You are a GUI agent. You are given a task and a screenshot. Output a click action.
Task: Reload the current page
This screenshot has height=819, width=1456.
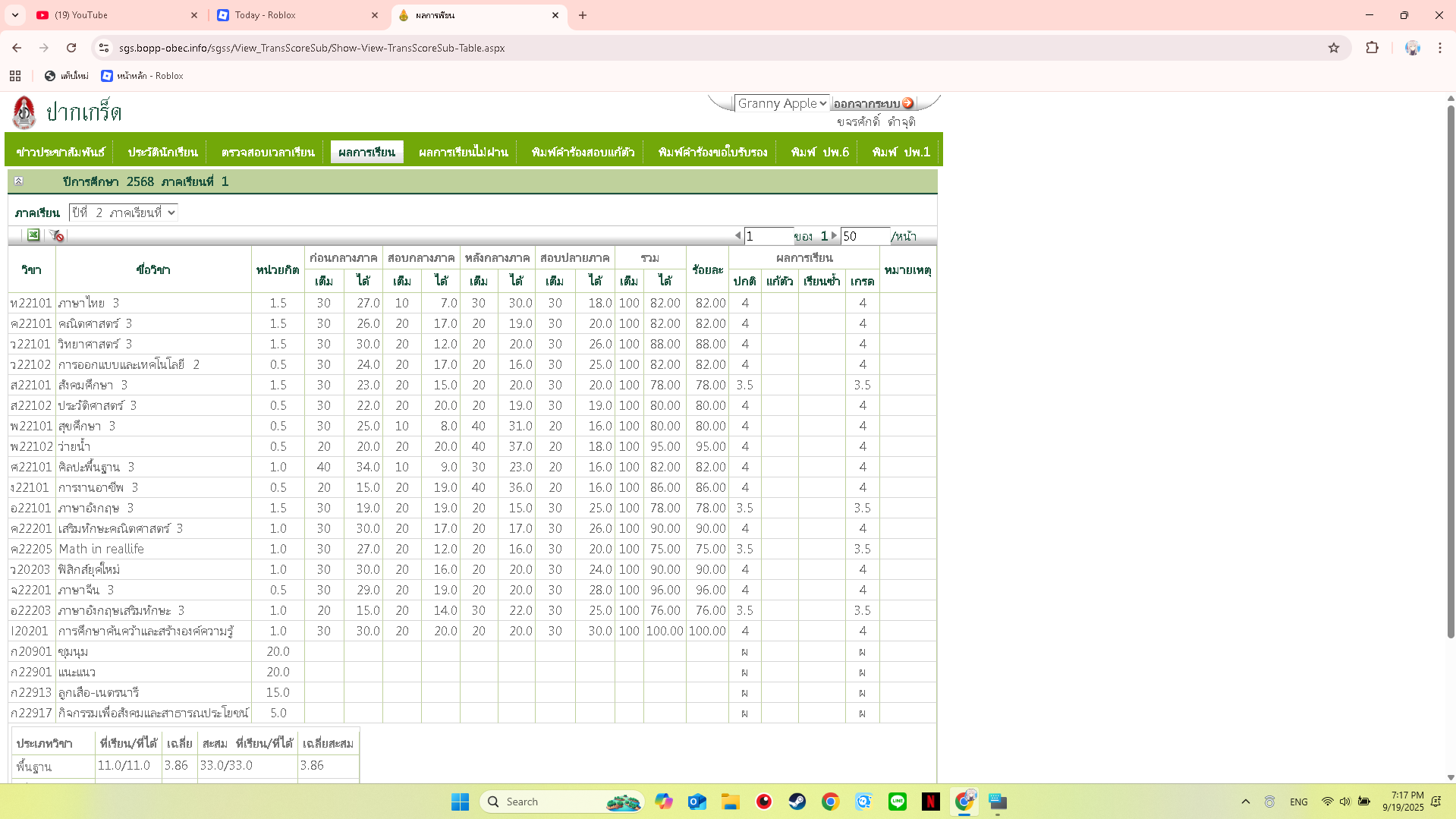[x=71, y=48]
